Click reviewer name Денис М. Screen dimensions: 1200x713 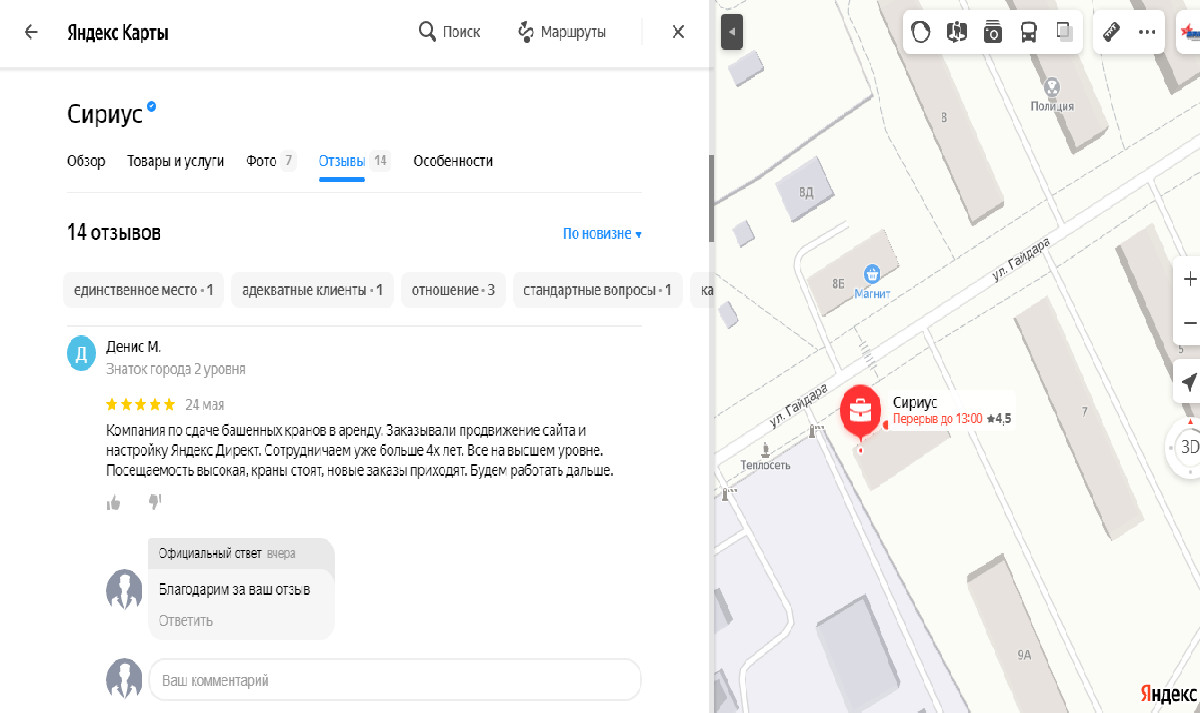[x=133, y=347]
